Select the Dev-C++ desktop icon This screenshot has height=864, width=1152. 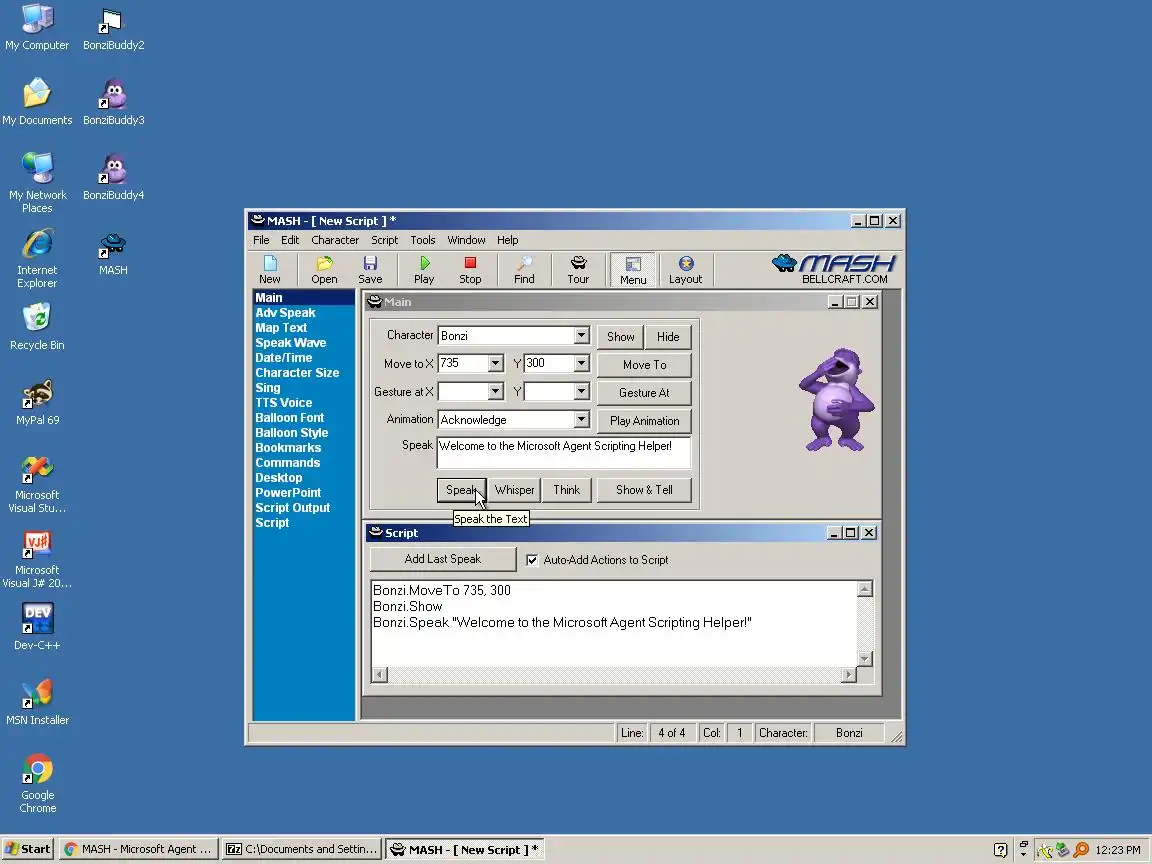coord(37,627)
